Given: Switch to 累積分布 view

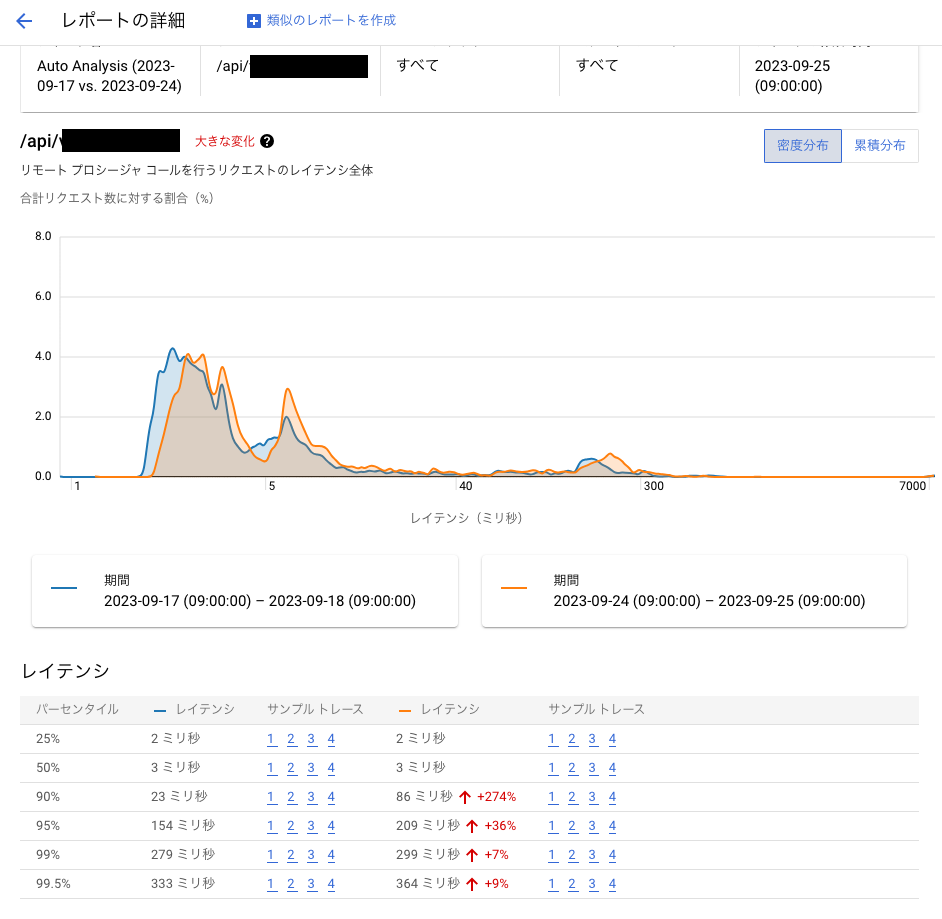Looking at the screenshot, I should coord(880,145).
